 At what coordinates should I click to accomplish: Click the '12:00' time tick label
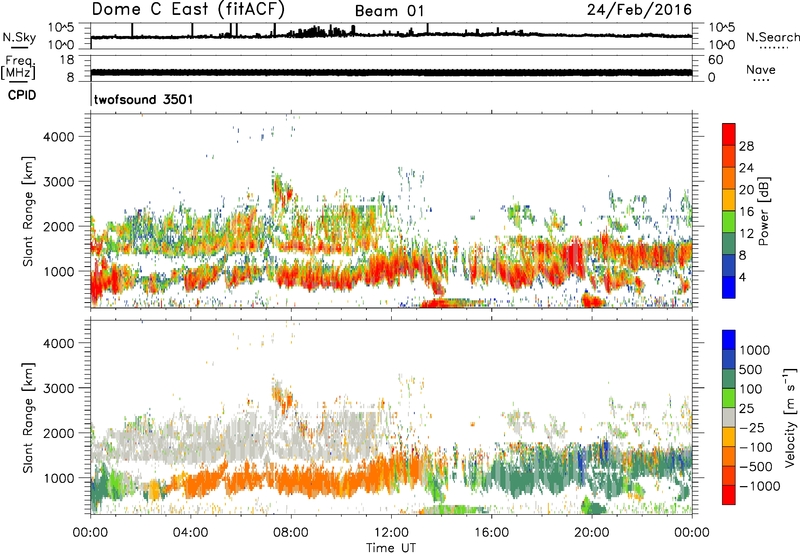coord(391,533)
